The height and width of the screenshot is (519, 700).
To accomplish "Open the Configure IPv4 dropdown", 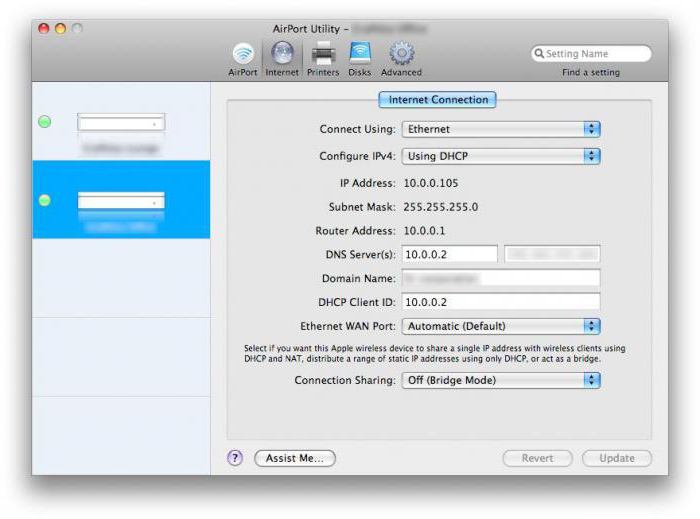I will coord(501,156).
